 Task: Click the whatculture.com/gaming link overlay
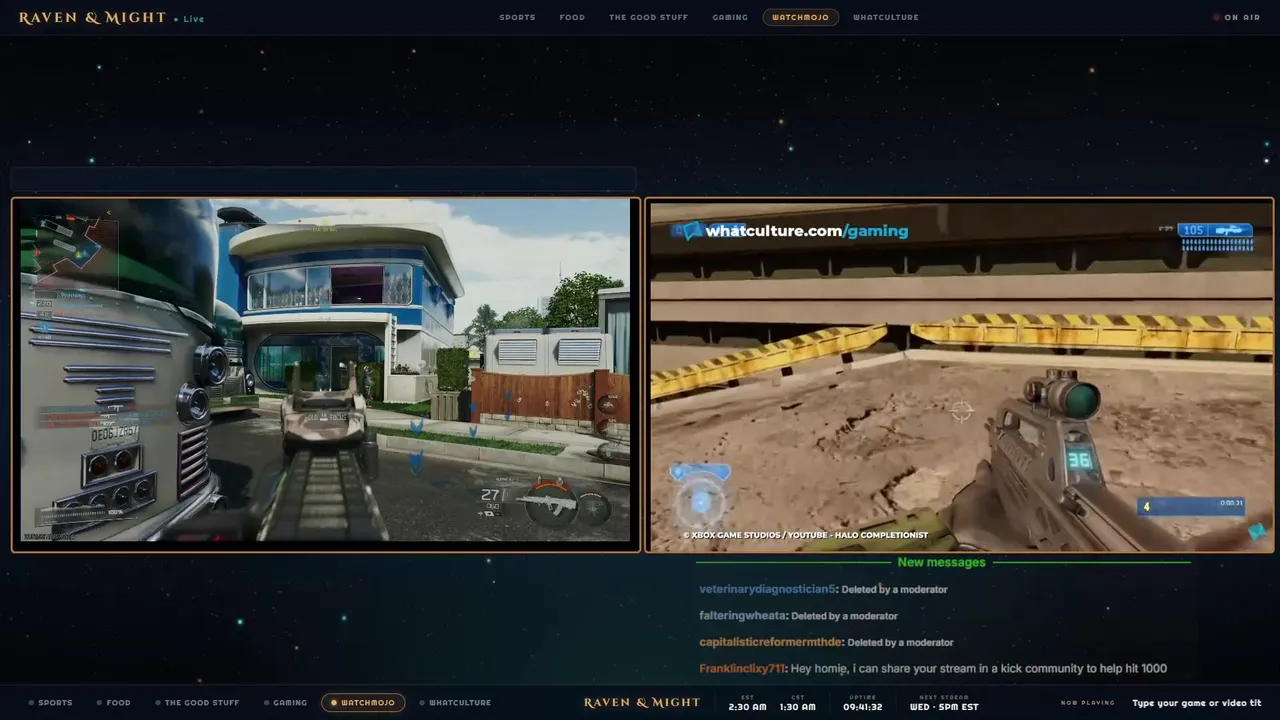pyautogui.click(x=806, y=231)
